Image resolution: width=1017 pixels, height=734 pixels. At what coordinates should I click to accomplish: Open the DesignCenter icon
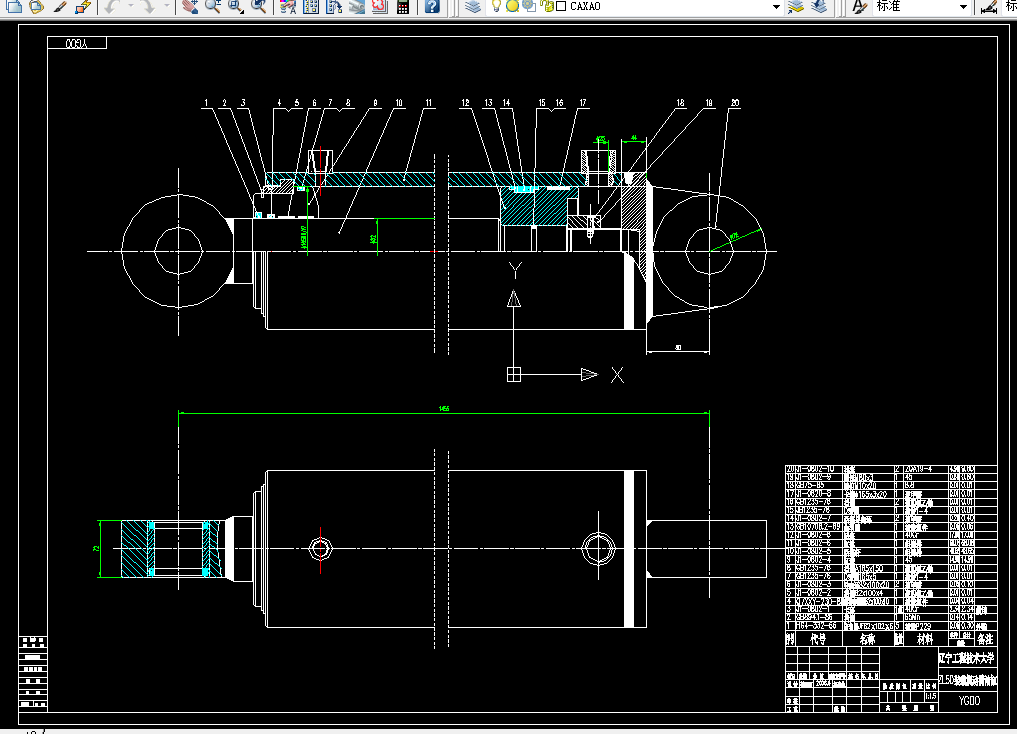tap(311, 6)
